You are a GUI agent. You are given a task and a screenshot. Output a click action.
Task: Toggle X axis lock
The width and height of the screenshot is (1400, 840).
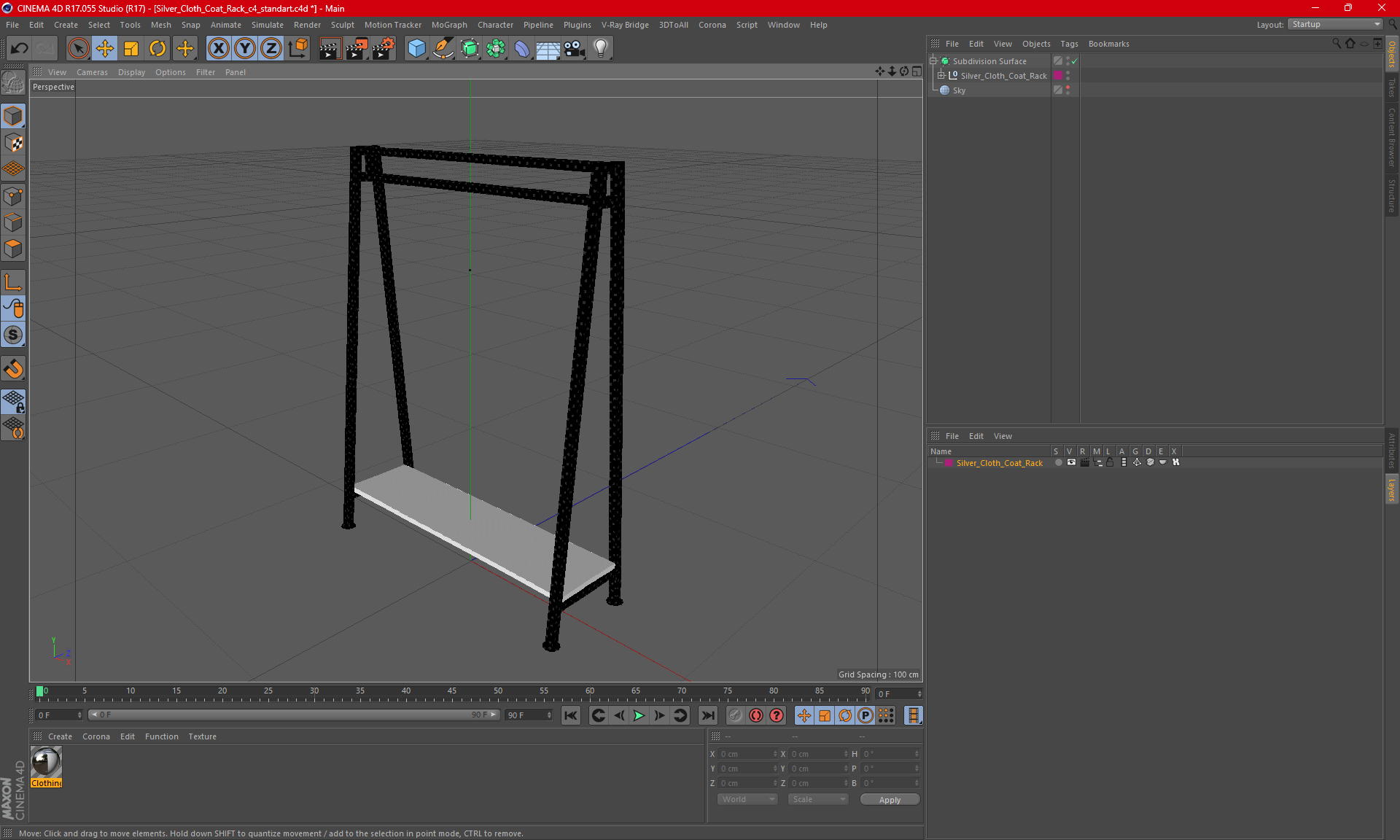[218, 49]
